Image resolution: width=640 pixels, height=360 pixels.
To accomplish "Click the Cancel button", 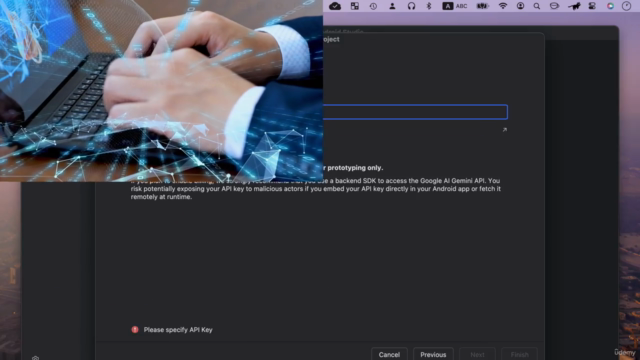I will (x=389, y=354).
